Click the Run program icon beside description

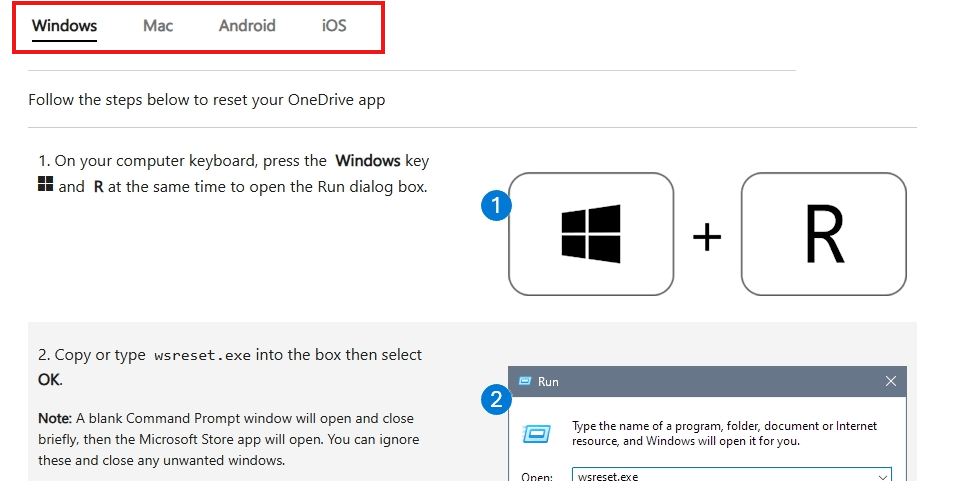[x=537, y=434]
